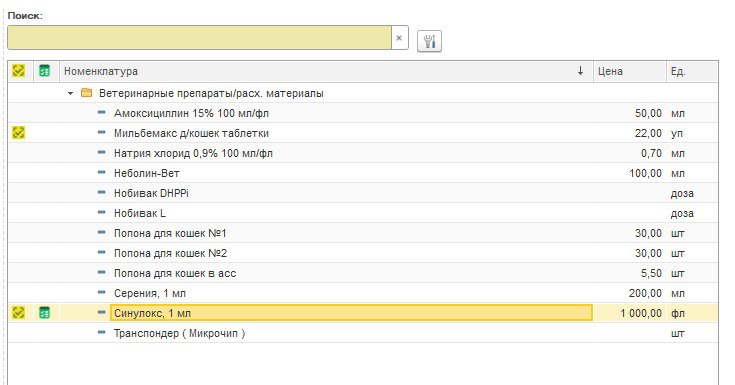Click unit уп of Мильбемакс row
Viewport: 735px width, 385px height.
click(677, 134)
